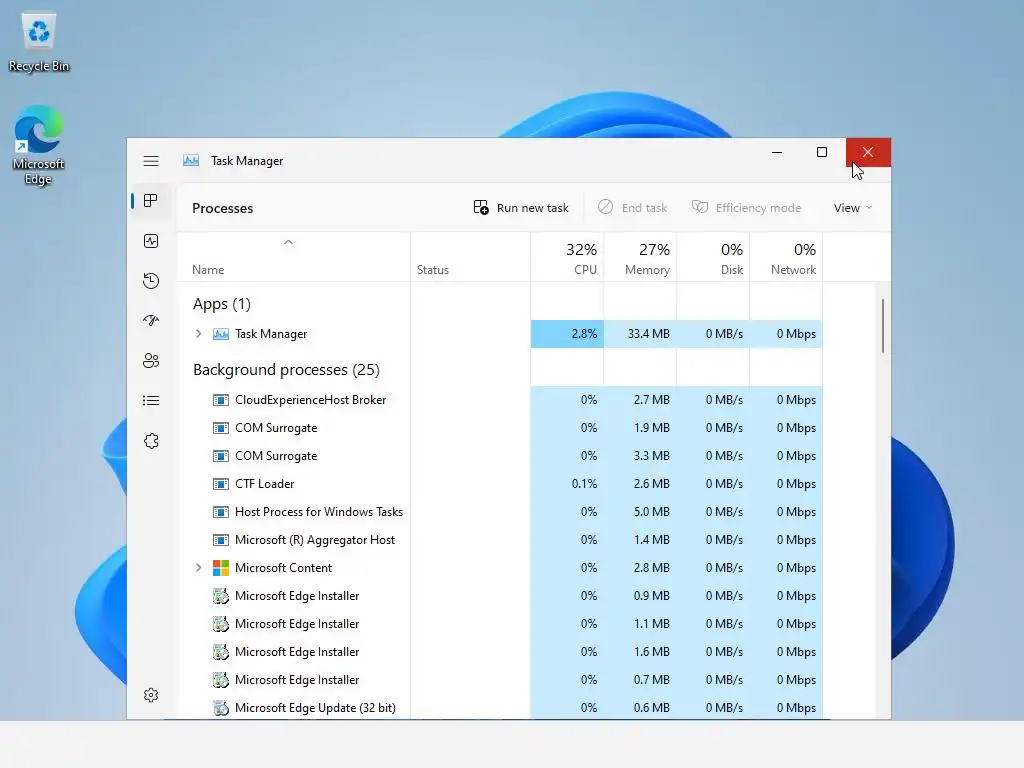Click the 33.4 MB memory cell
This screenshot has width=1024, height=768.
(640, 334)
